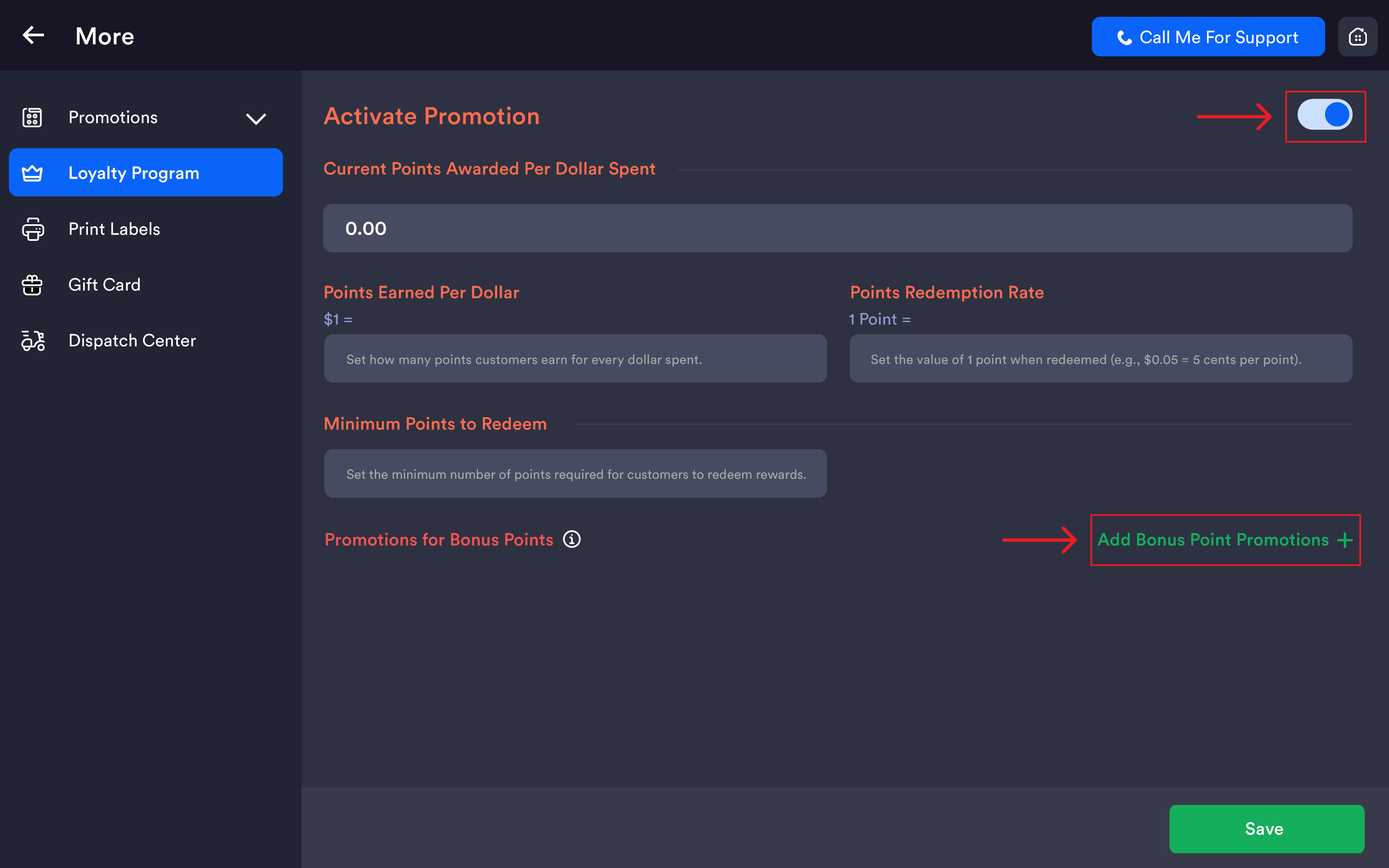
Task: Click the Call Me For Support button
Action: coord(1207,37)
